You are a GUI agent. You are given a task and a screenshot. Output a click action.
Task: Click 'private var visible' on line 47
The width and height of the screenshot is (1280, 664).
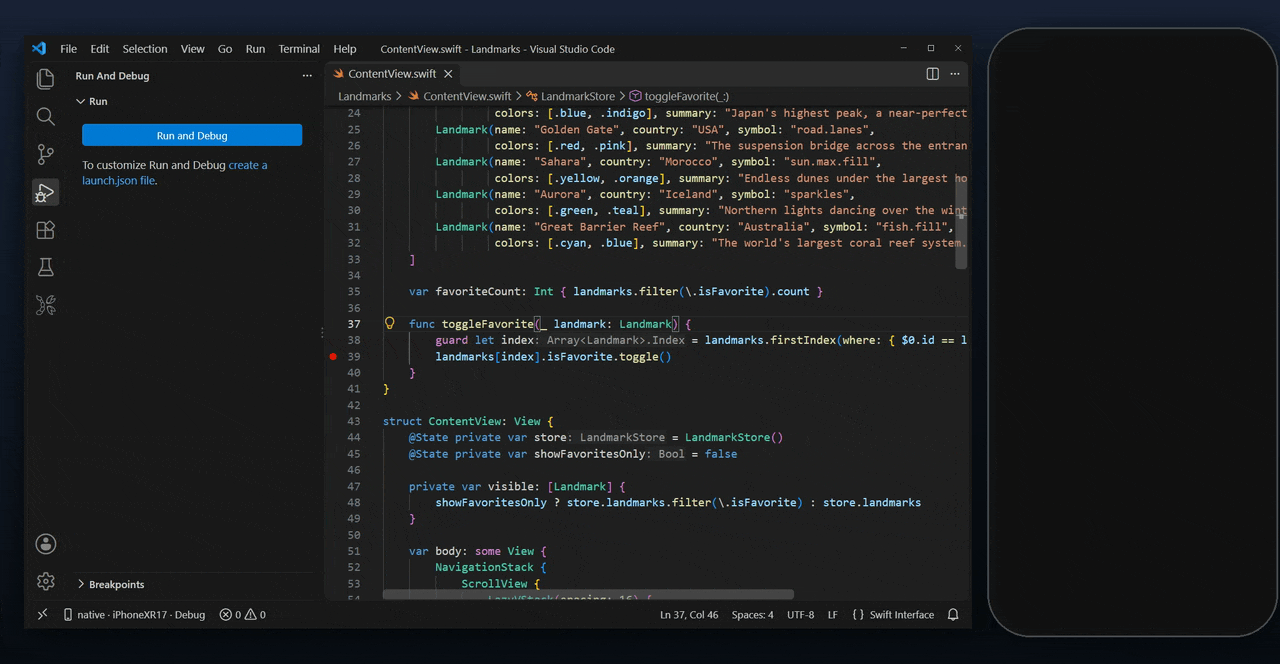[475, 486]
